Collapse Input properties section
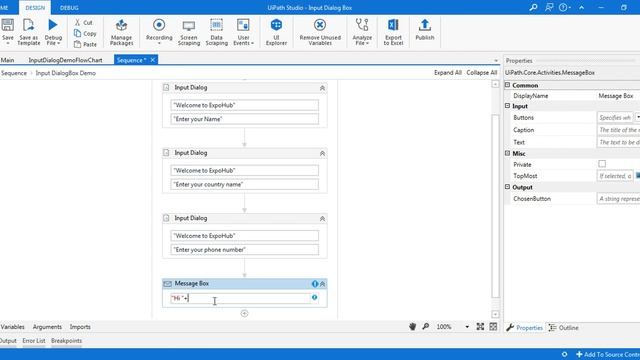The height and width of the screenshot is (360, 640). [x=507, y=106]
